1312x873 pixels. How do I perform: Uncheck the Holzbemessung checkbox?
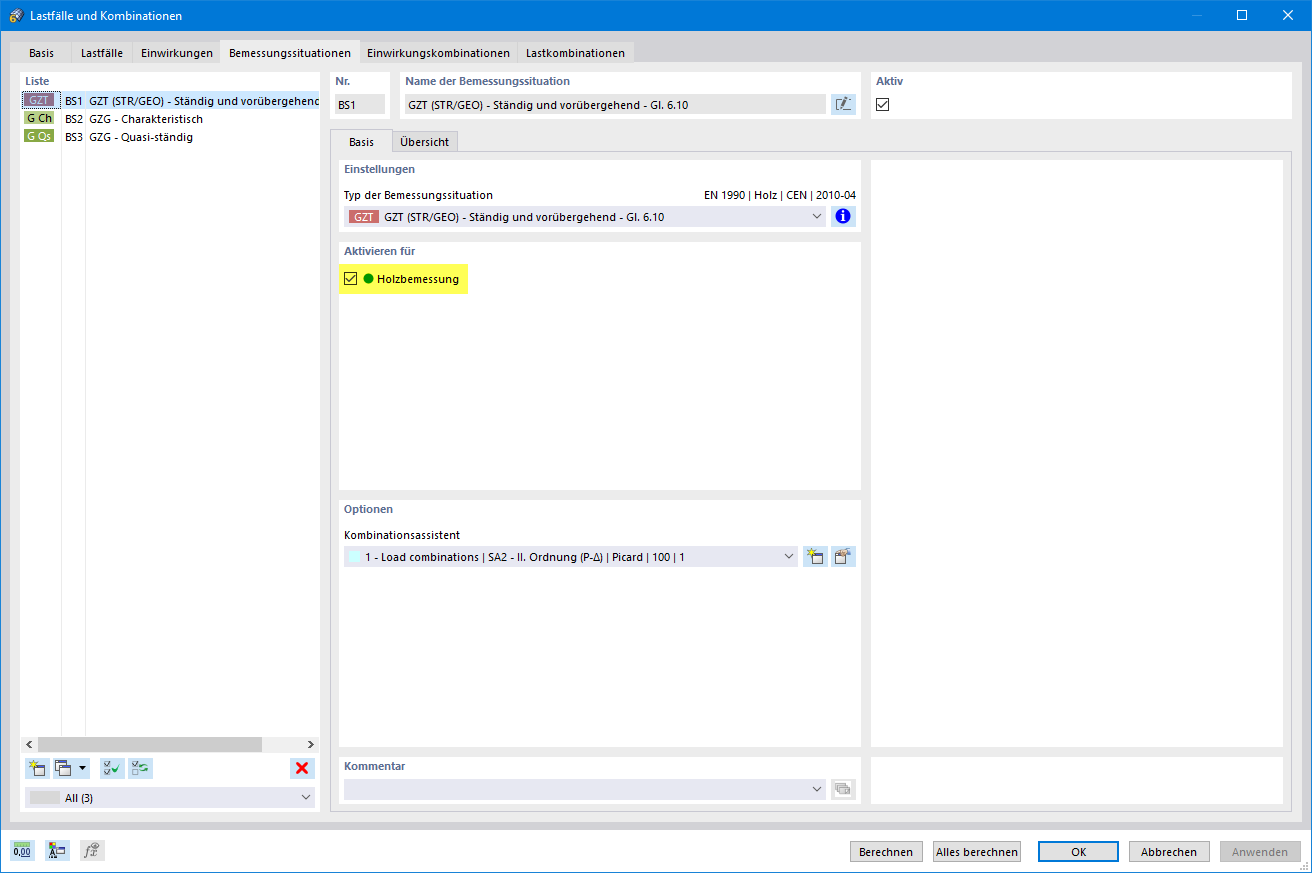point(350,279)
